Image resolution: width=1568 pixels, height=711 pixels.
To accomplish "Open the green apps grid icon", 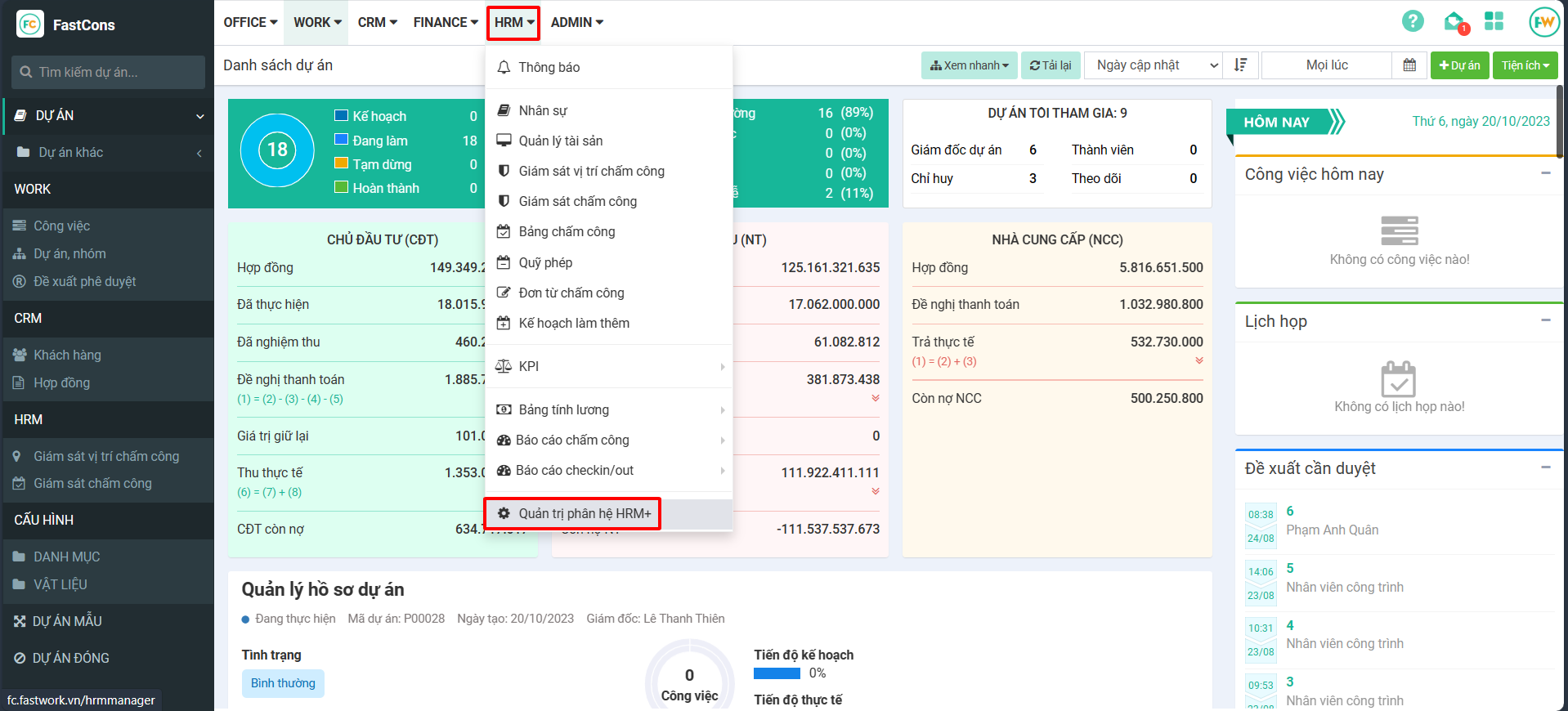I will [1494, 22].
